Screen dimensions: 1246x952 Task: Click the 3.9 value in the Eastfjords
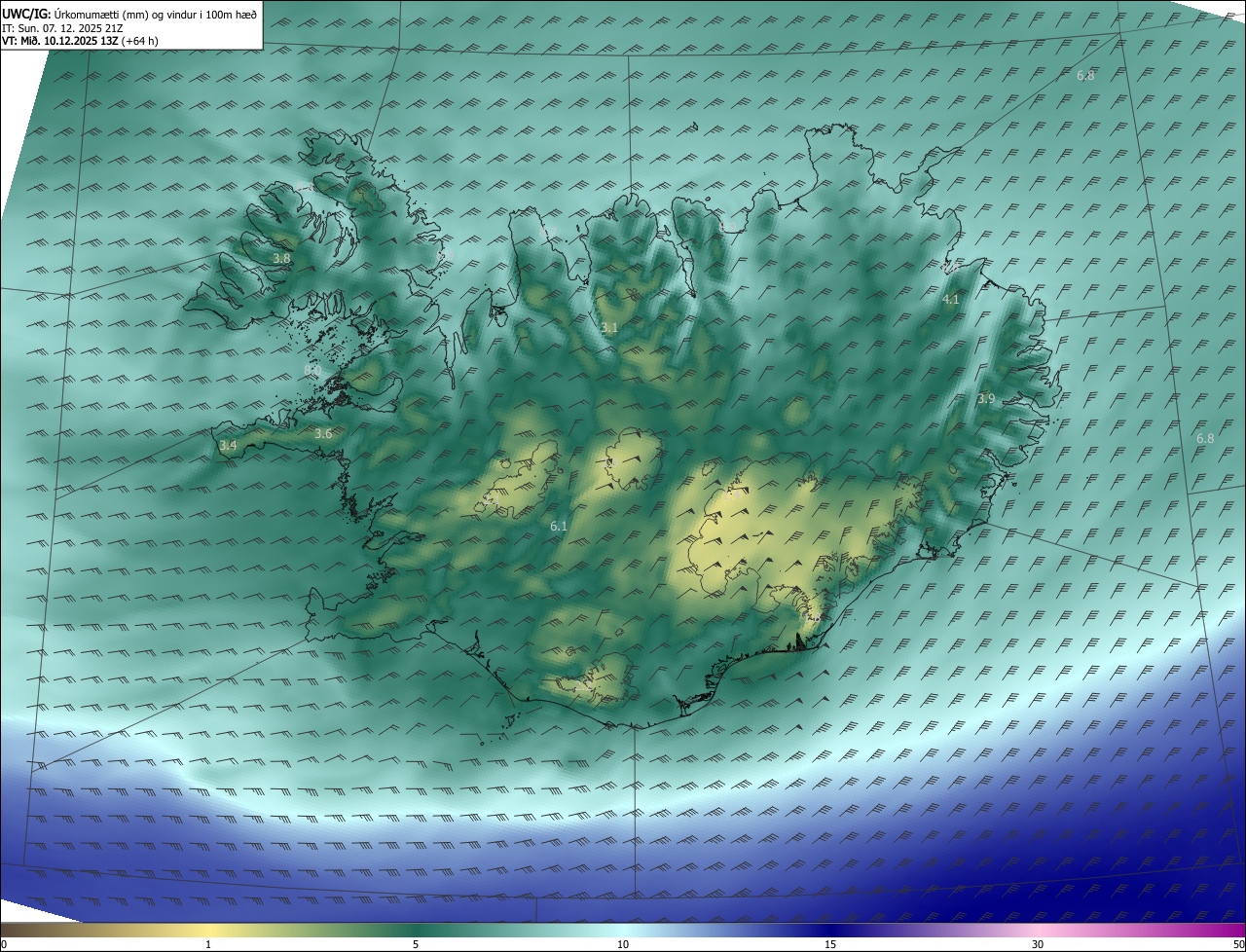pyautogui.click(x=986, y=399)
